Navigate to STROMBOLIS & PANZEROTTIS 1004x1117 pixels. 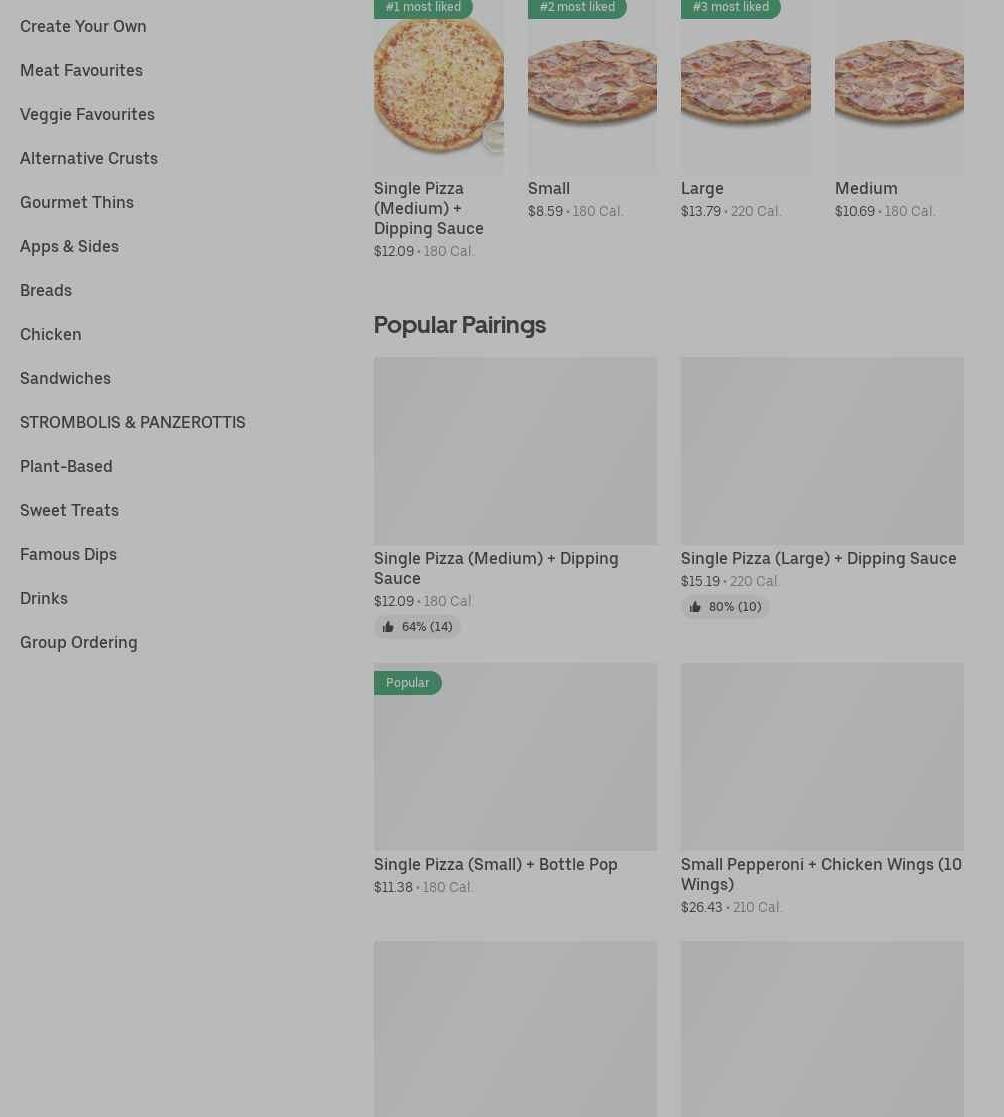click(x=133, y=422)
